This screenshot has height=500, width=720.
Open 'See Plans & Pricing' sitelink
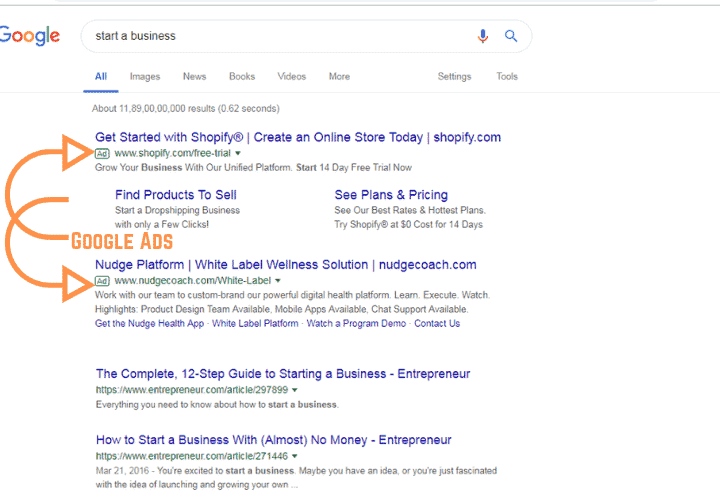click(391, 195)
